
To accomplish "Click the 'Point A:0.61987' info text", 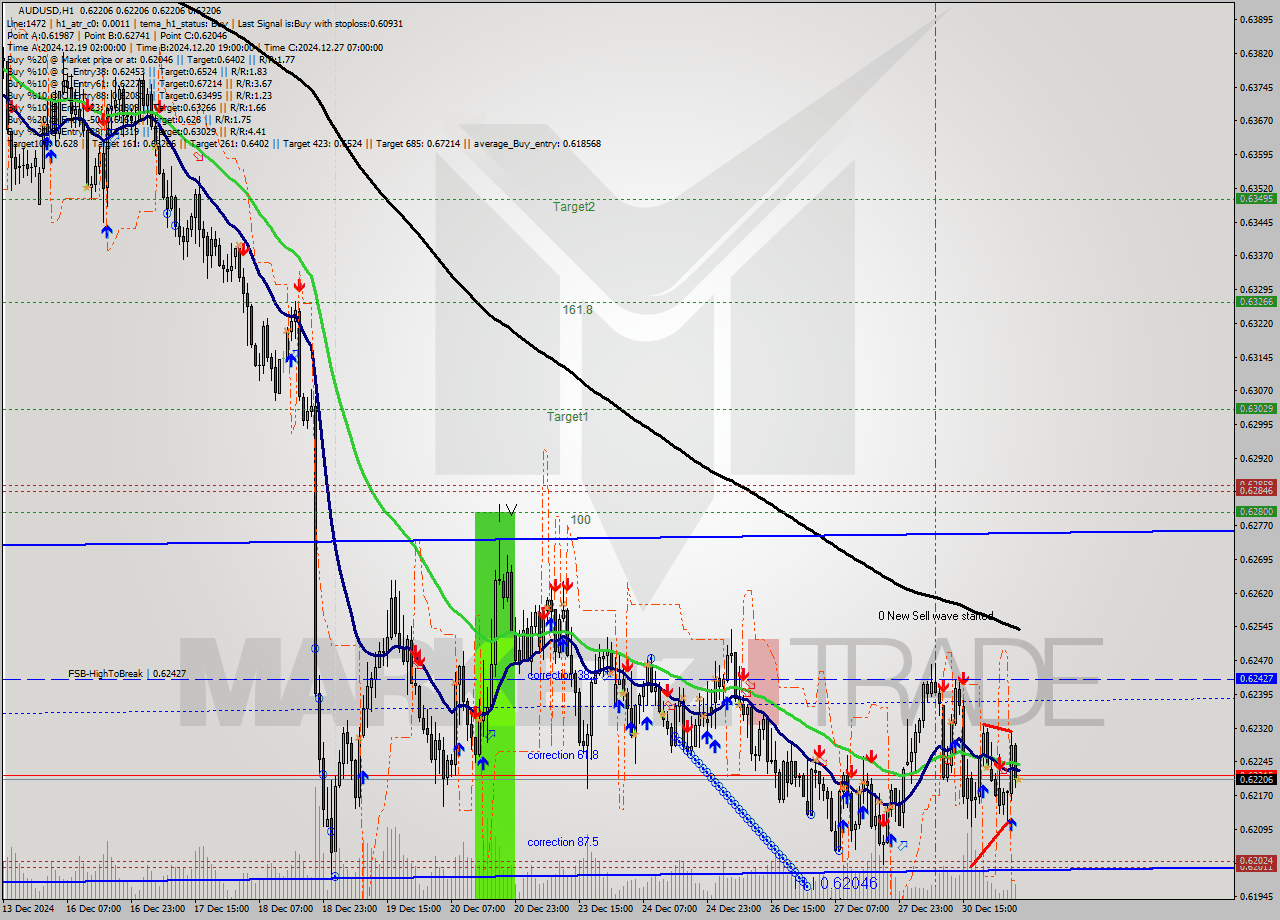I will click(x=42, y=35).
